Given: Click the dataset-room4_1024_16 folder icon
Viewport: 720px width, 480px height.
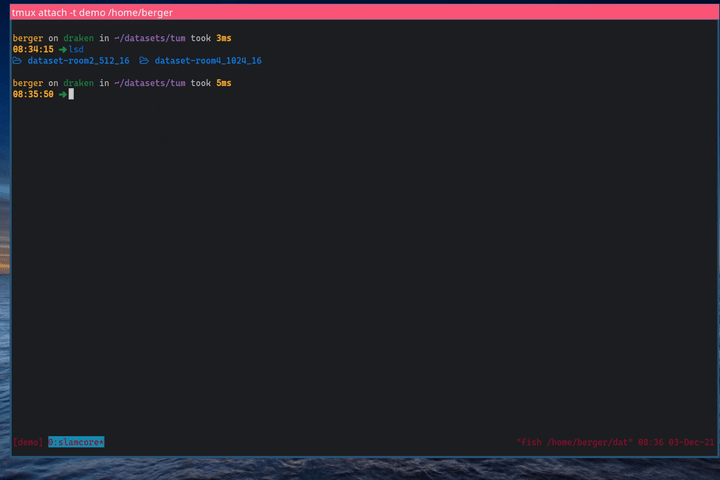Looking at the screenshot, I should click(144, 61).
